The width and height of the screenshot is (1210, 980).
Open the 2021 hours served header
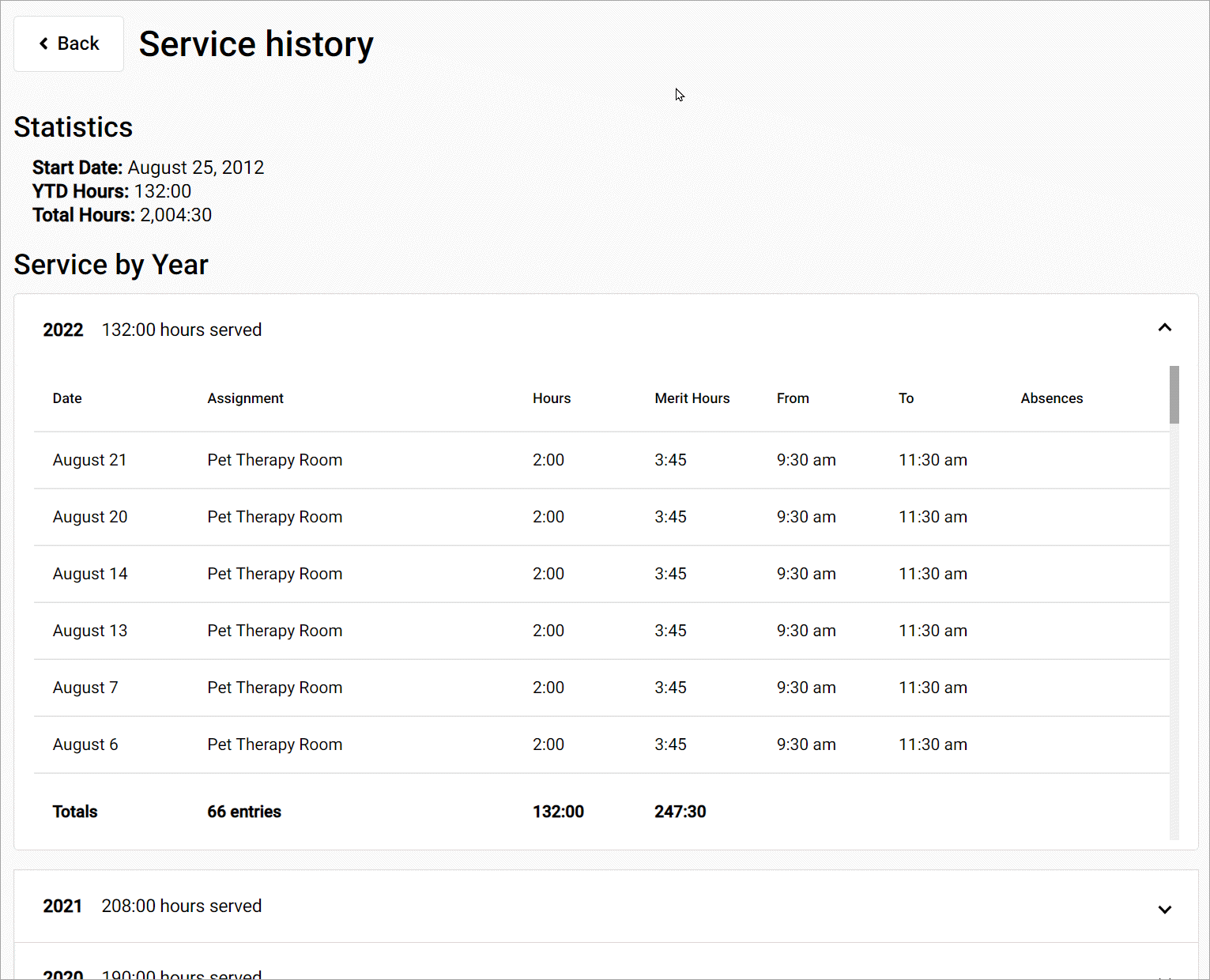click(181, 906)
